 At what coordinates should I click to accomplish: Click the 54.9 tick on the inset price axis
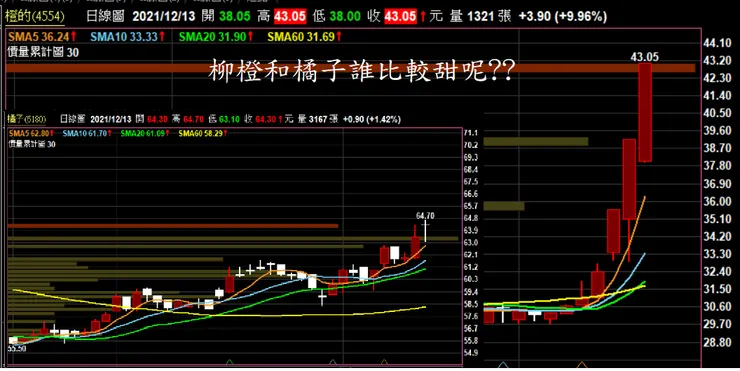pyautogui.click(x=472, y=353)
